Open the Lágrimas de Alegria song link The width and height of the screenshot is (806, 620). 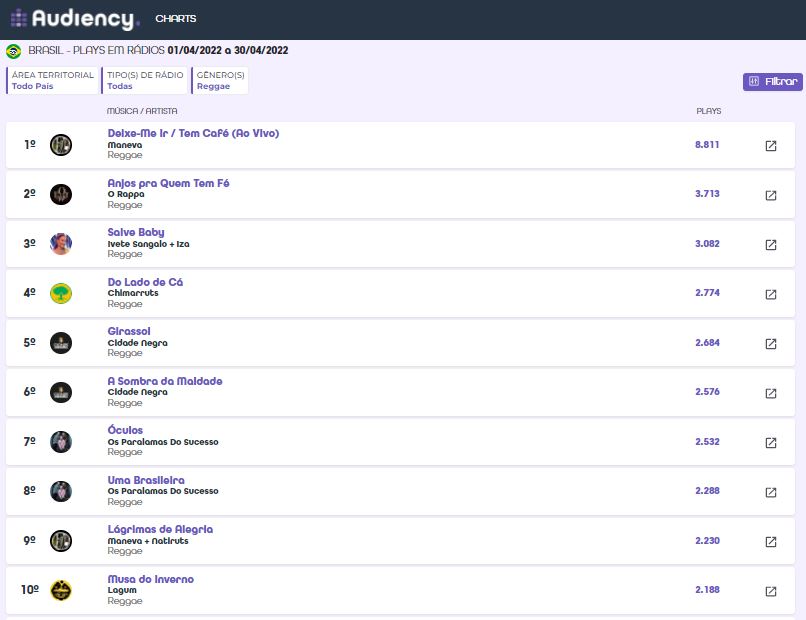pyautogui.click(x=160, y=529)
